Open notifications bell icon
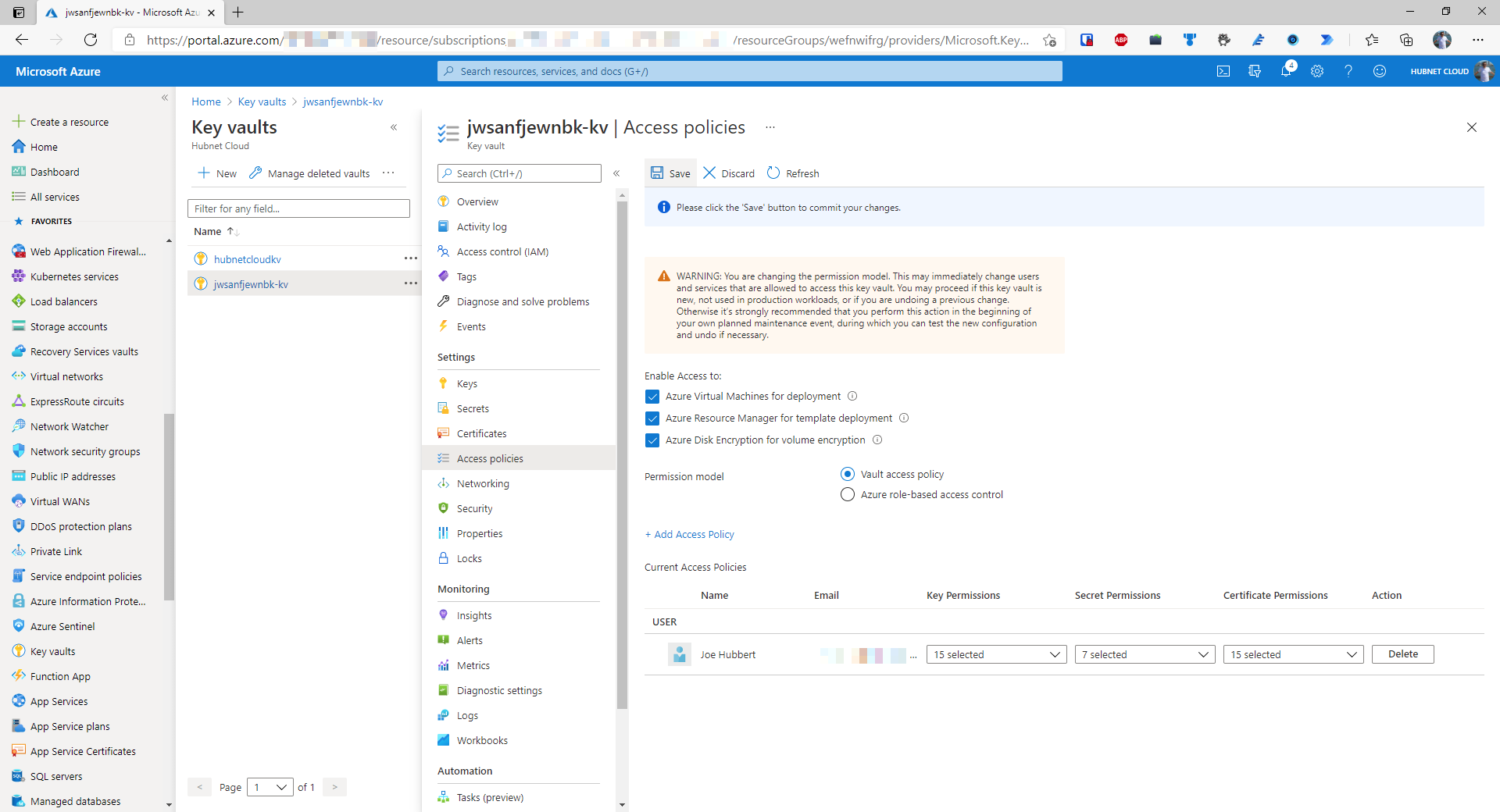 pyautogui.click(x=1286, y=71)
